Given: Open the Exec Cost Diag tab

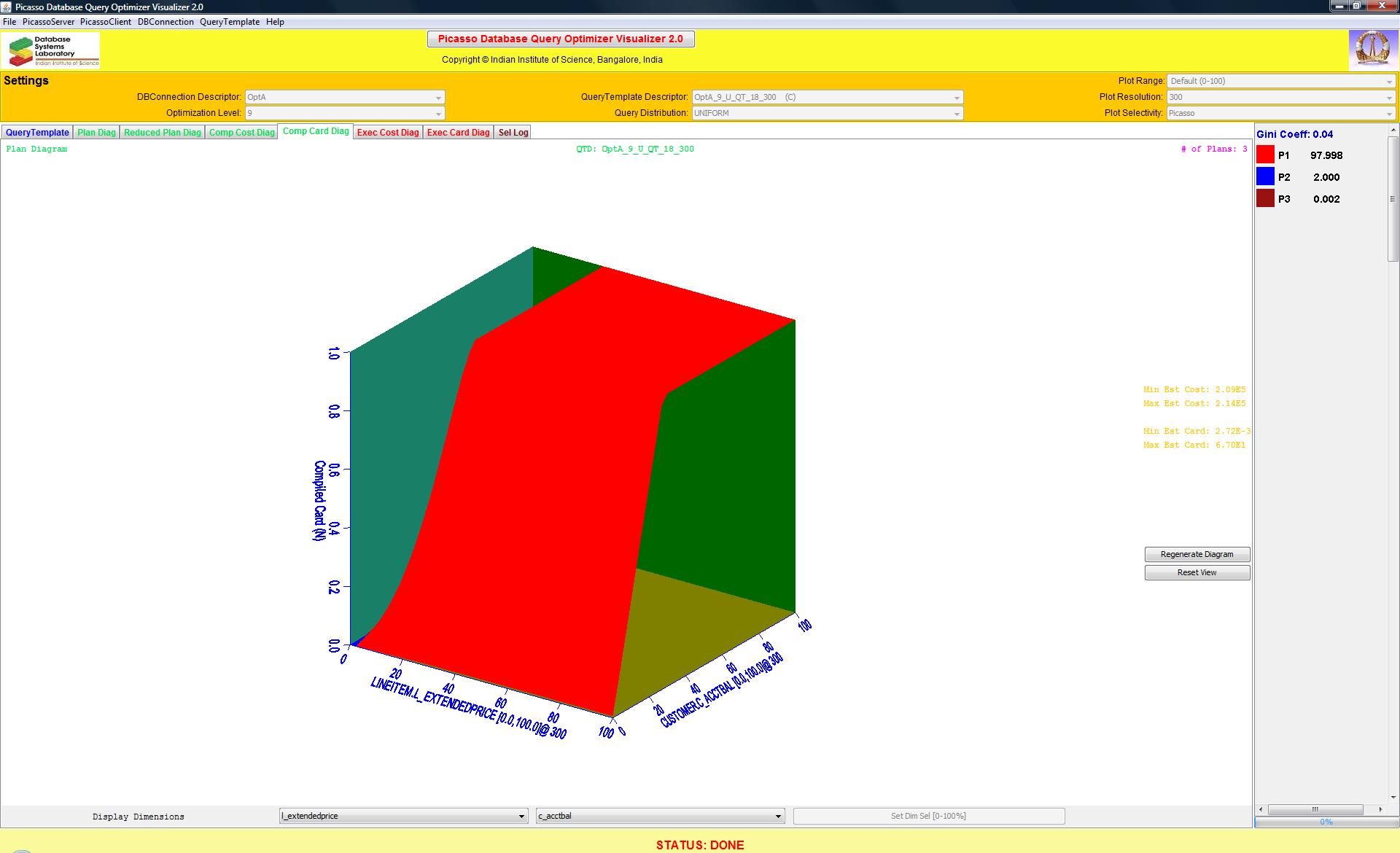Looking at the screenshot, I should [x=388, y=132].
